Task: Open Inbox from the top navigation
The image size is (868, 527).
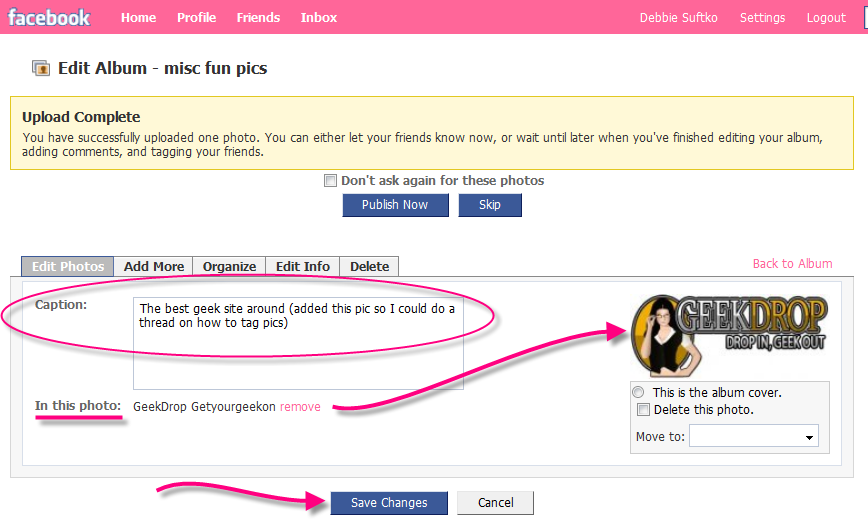Action: tap(318, 18)
